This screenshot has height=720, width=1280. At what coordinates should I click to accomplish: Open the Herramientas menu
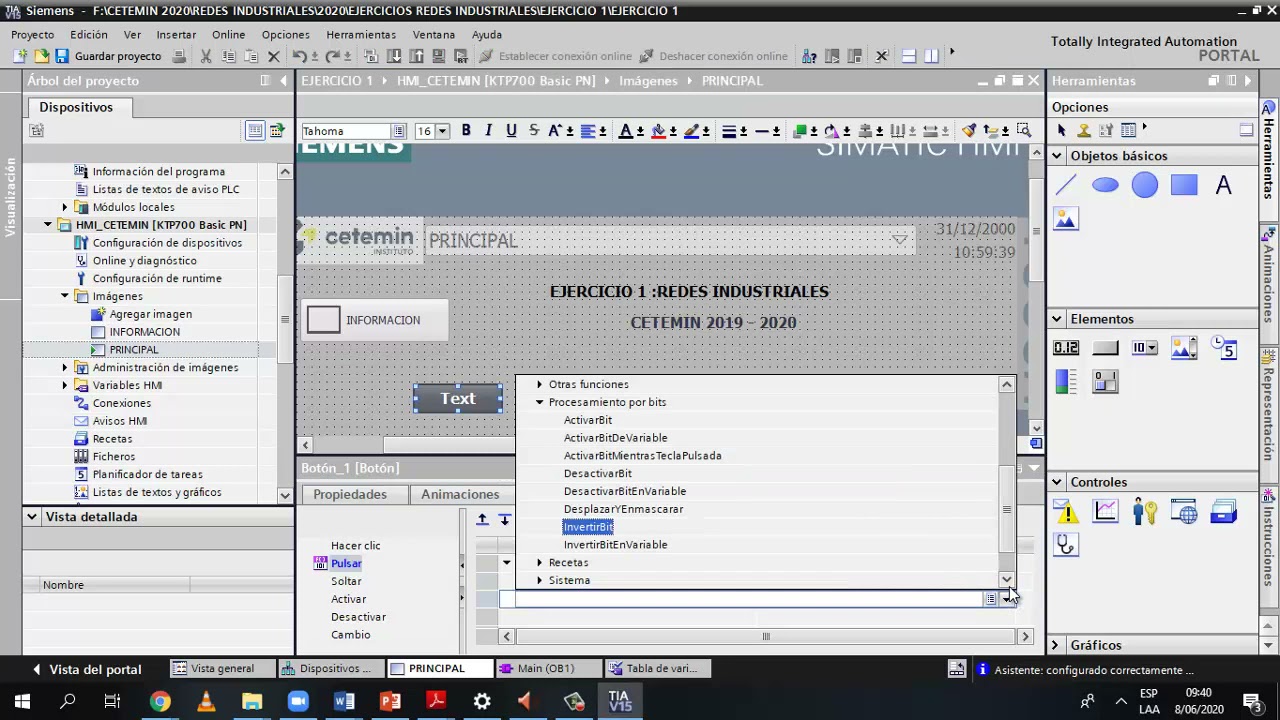[x=361, y=34]
